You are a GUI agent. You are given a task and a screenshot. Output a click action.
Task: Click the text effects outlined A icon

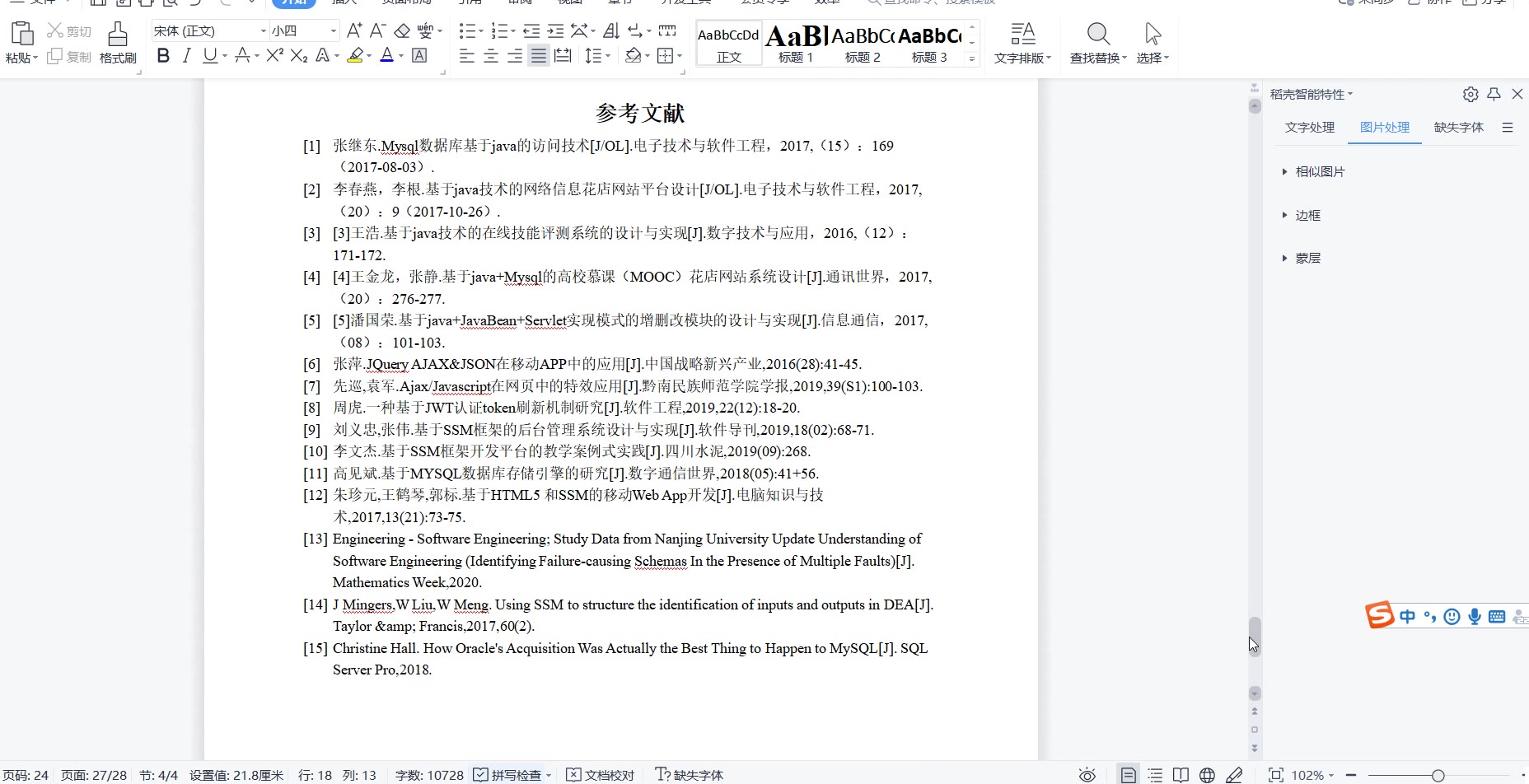(323, 56)
